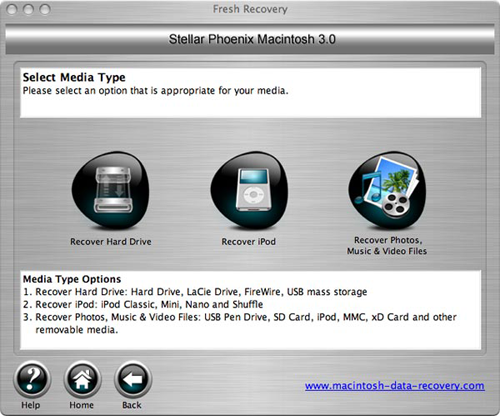
Task: Click the "Help" text under the icon
Action: (x=31, y=405)
